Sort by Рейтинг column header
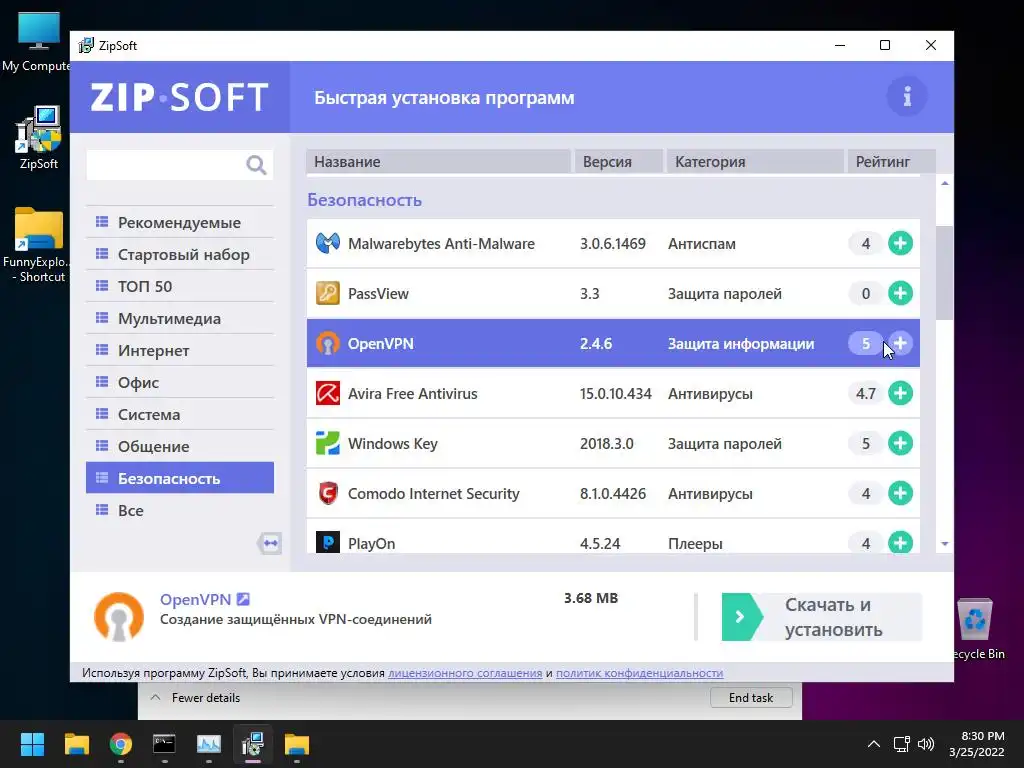Viewport: 1024px width, 768px height. [x=891, y=161]
